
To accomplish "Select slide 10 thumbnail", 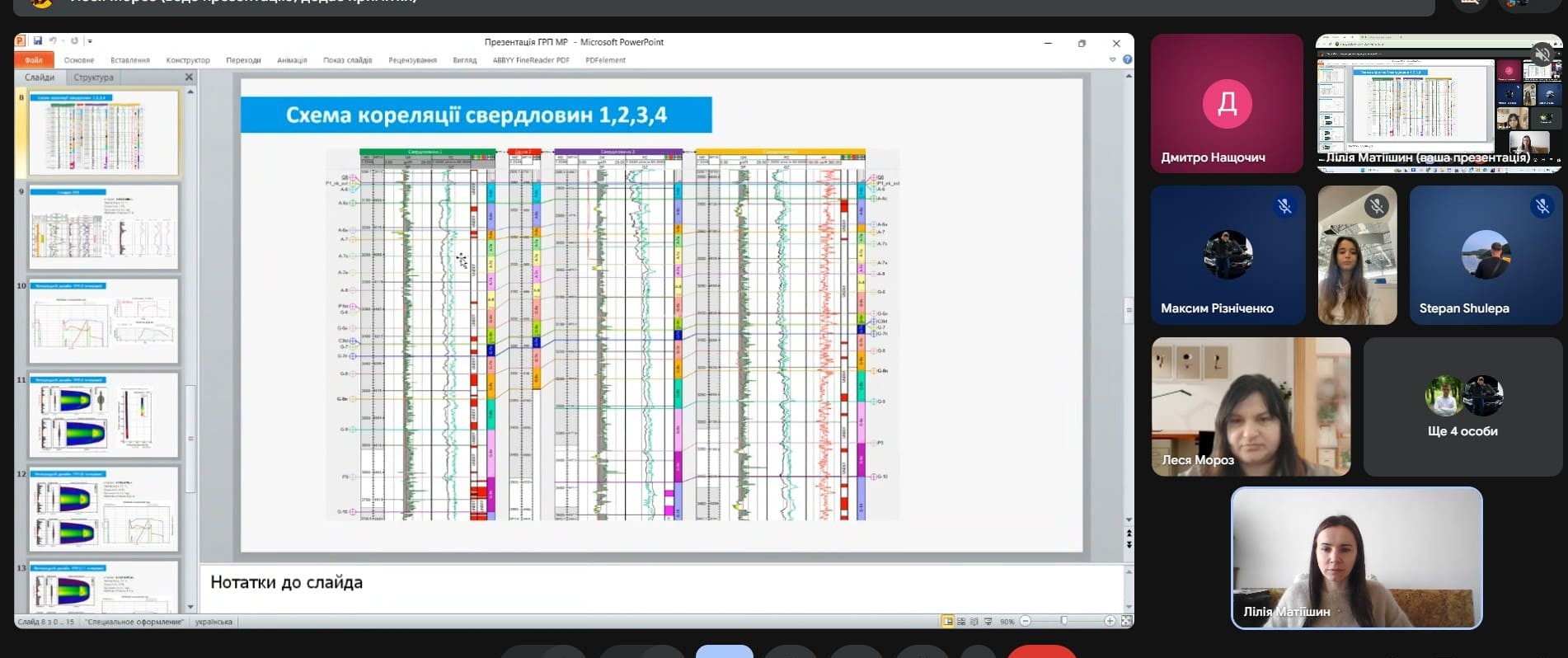I will (x=103, y=321).
